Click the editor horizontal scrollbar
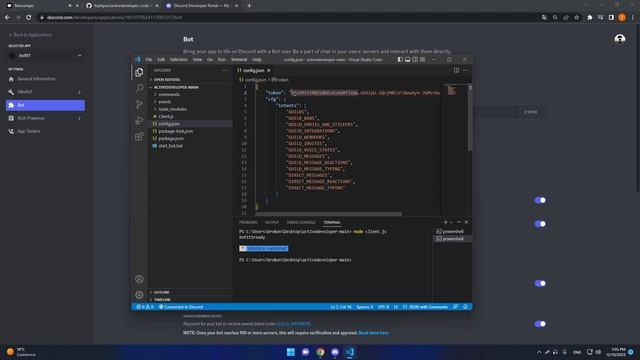 pyautogui.click(x=328, y=213)
